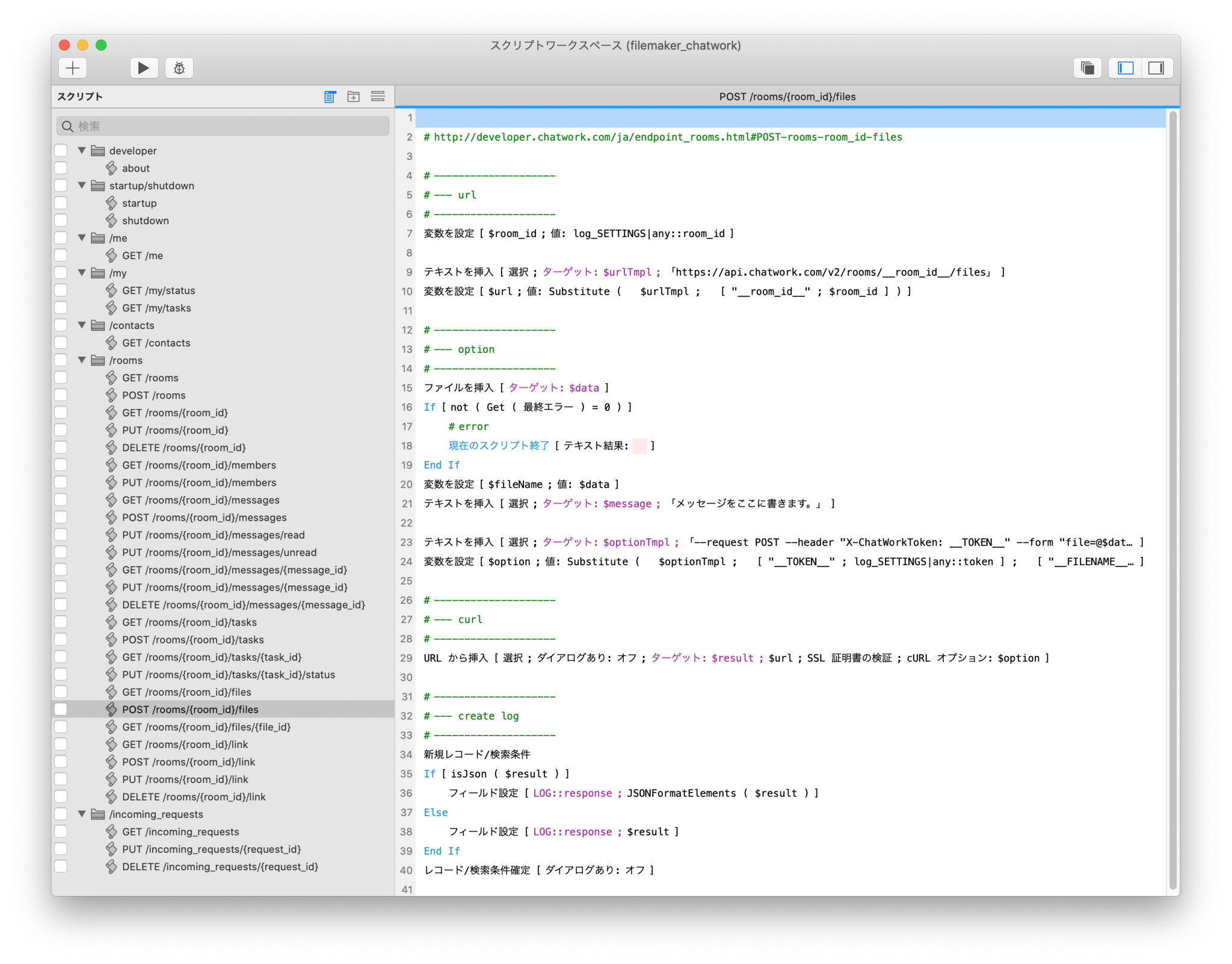Click the pink result swatch on line 18
1232x964 pixels.
[x=639, y=446]
